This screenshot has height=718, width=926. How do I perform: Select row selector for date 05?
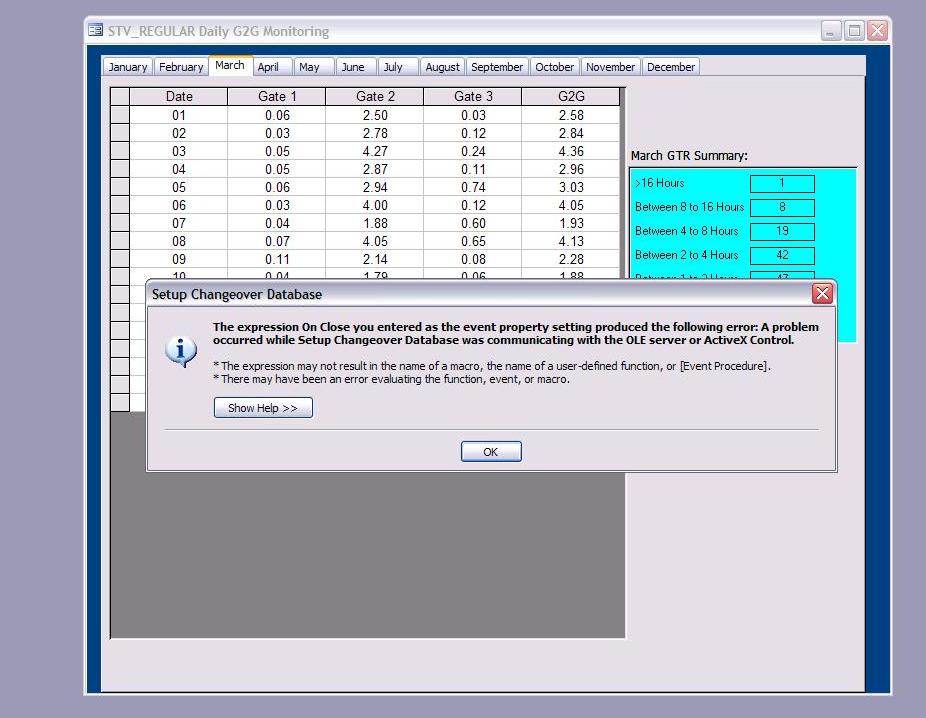point(120,187)
